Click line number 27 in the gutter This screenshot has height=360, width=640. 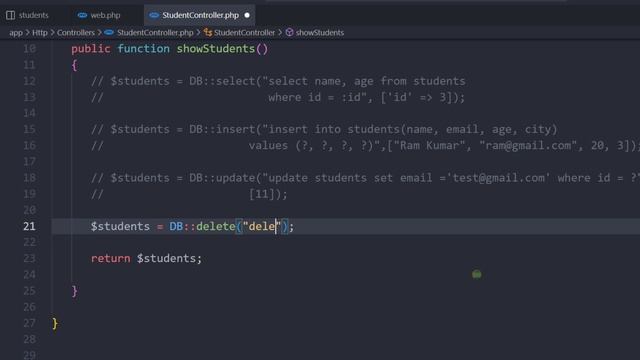pos(29,323)
